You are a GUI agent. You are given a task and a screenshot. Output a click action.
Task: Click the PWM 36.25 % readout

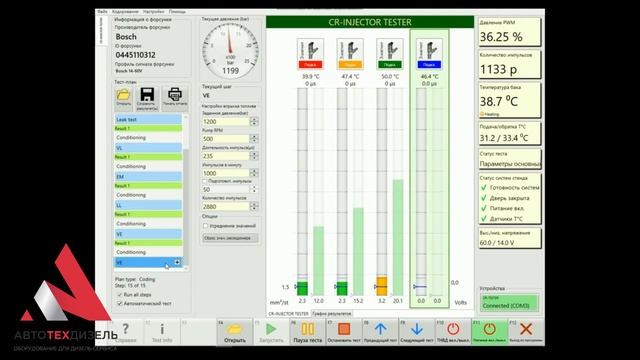(509, 32)
